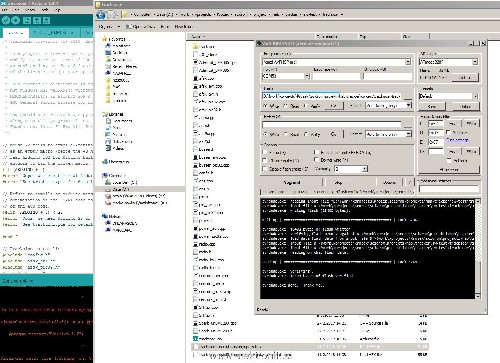Click the Bit selector button under fuses
The width and height of the screenshot is (500, 363).
click(449, 170)
